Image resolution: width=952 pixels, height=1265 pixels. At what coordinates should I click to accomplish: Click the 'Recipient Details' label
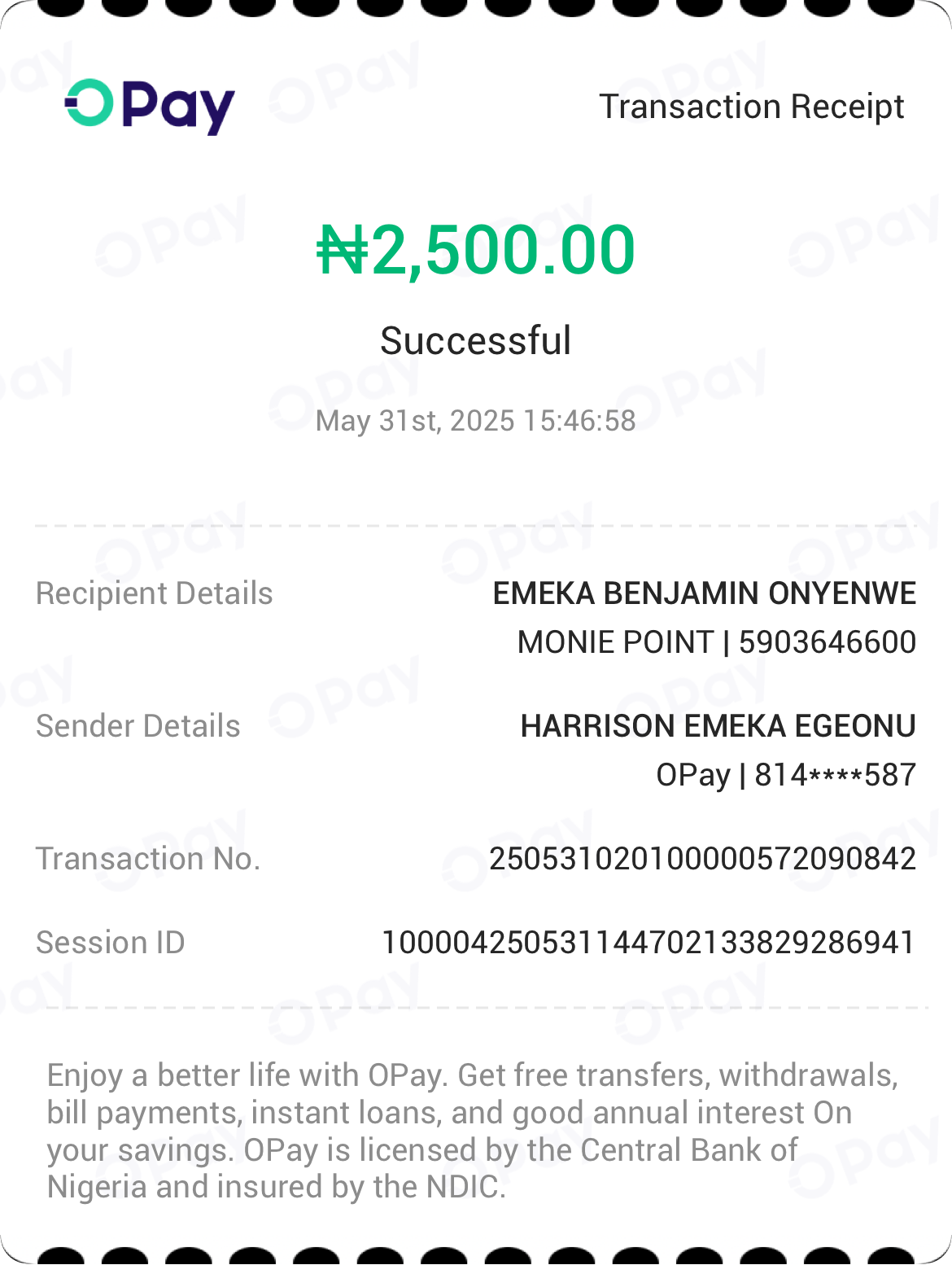pyautogui.click(x=154, y=593)
